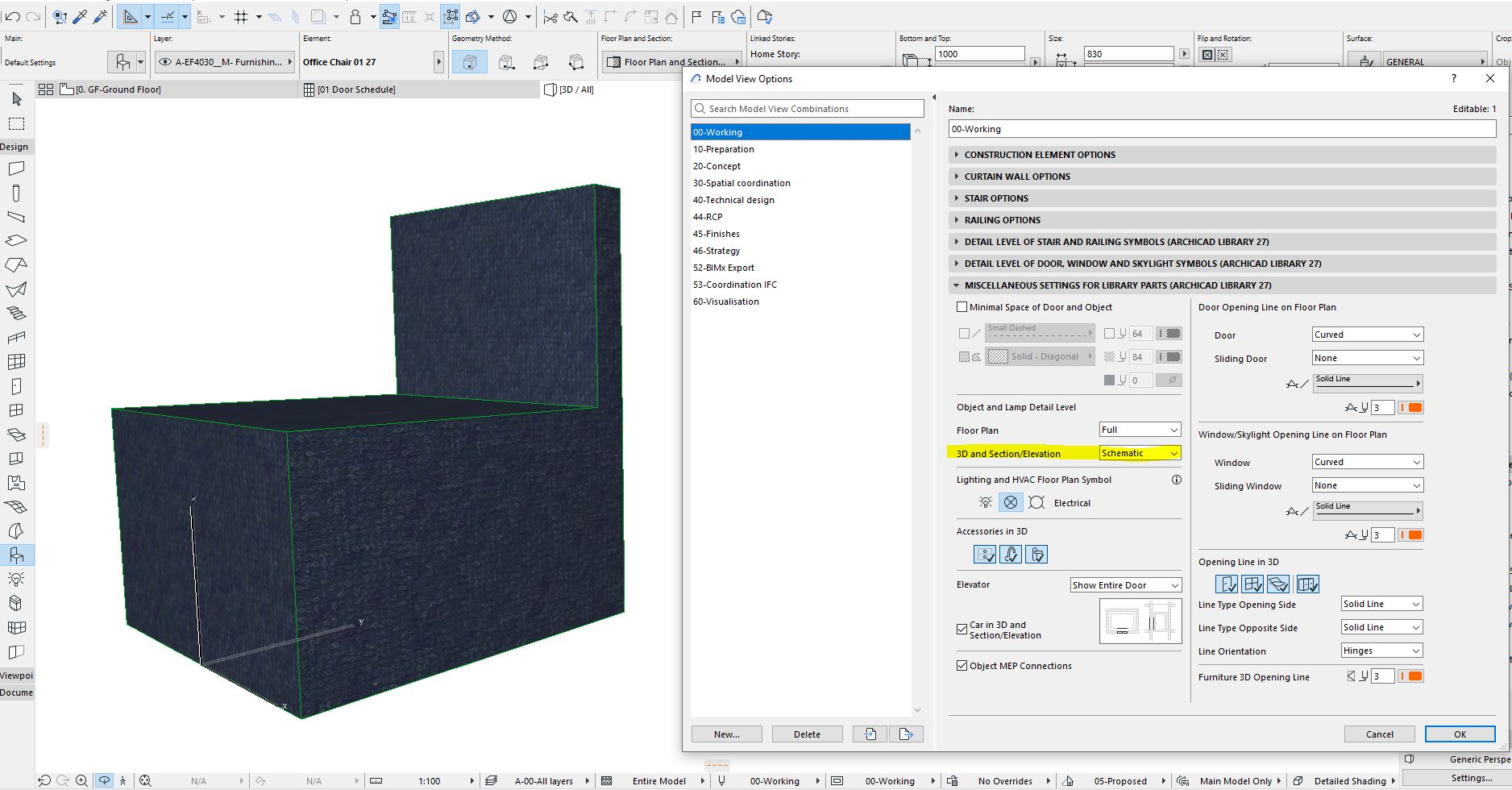Select 60-Visualisation in the combinations list
1512x790 pixels.
point(801,301)
